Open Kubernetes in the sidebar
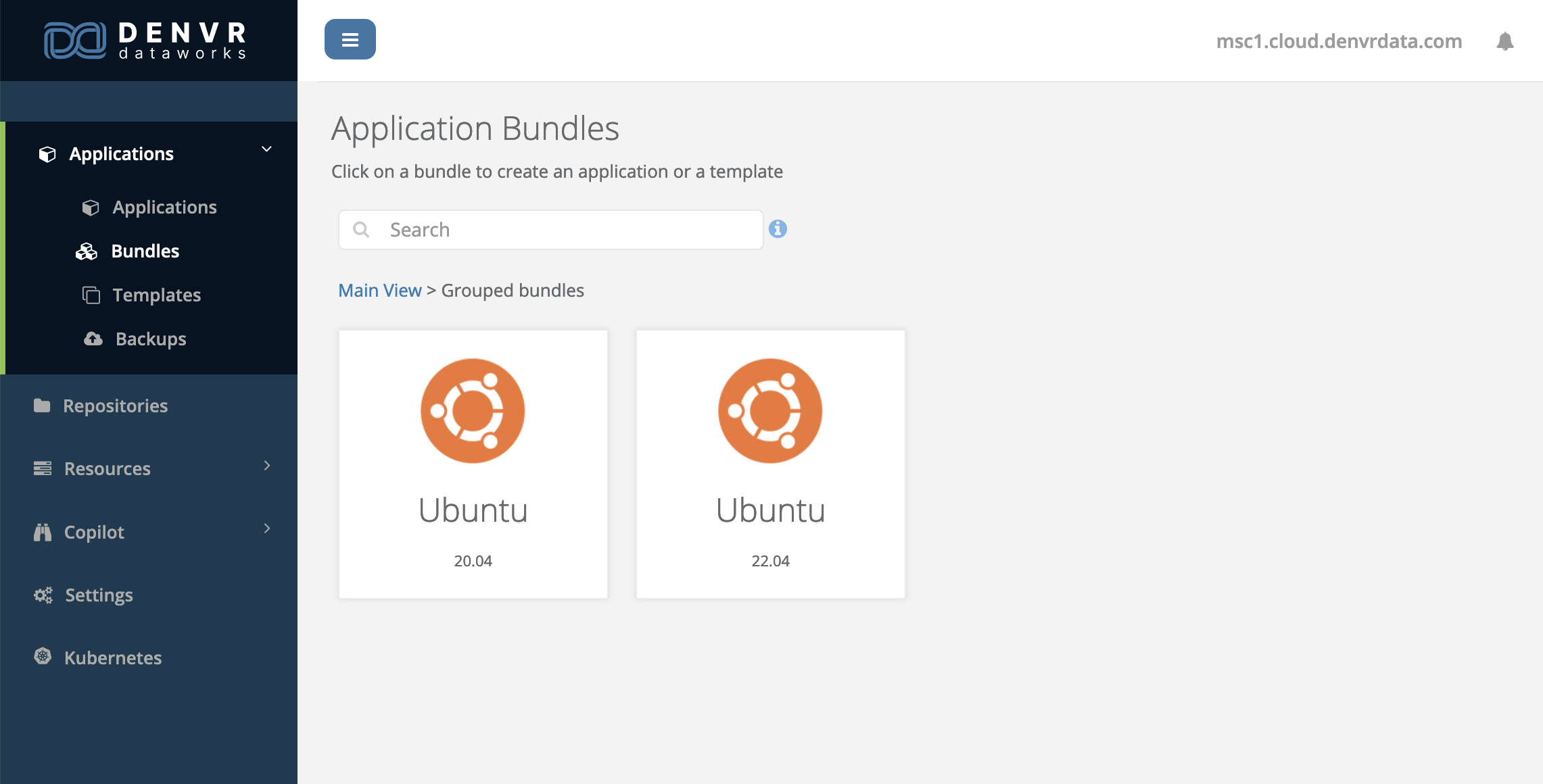The image size is (1543, 784). point(113,658)
